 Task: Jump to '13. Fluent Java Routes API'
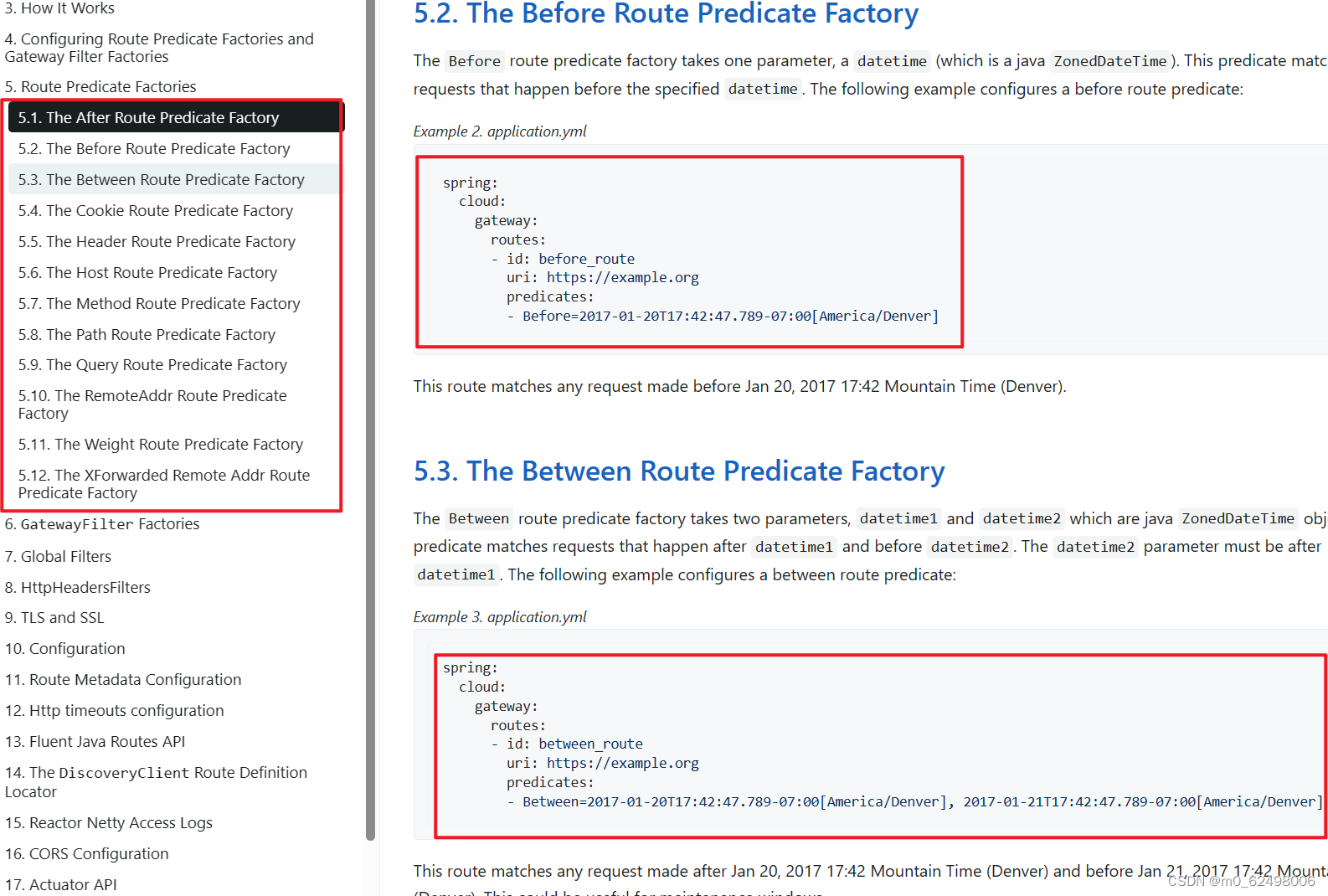[95, 742]
